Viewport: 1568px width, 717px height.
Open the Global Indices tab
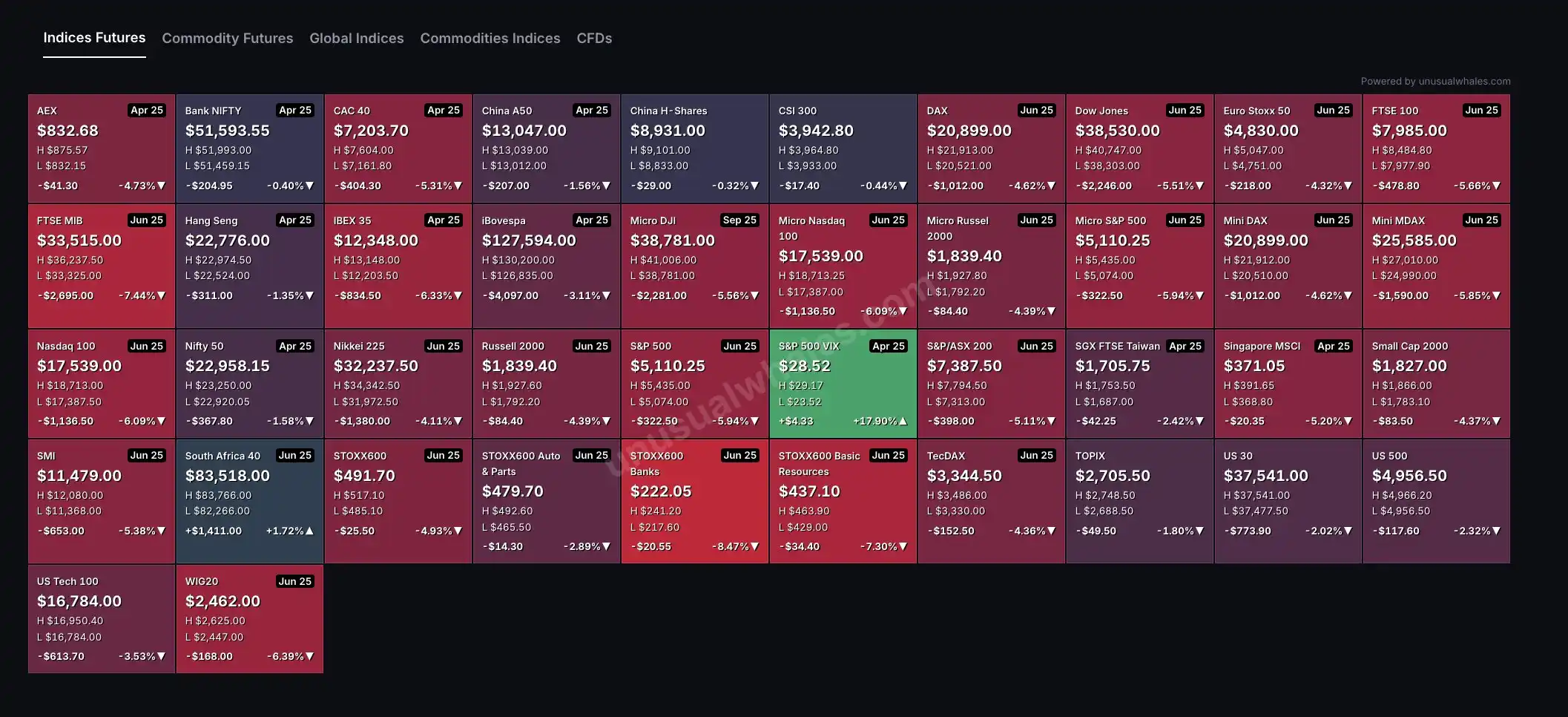356,39
